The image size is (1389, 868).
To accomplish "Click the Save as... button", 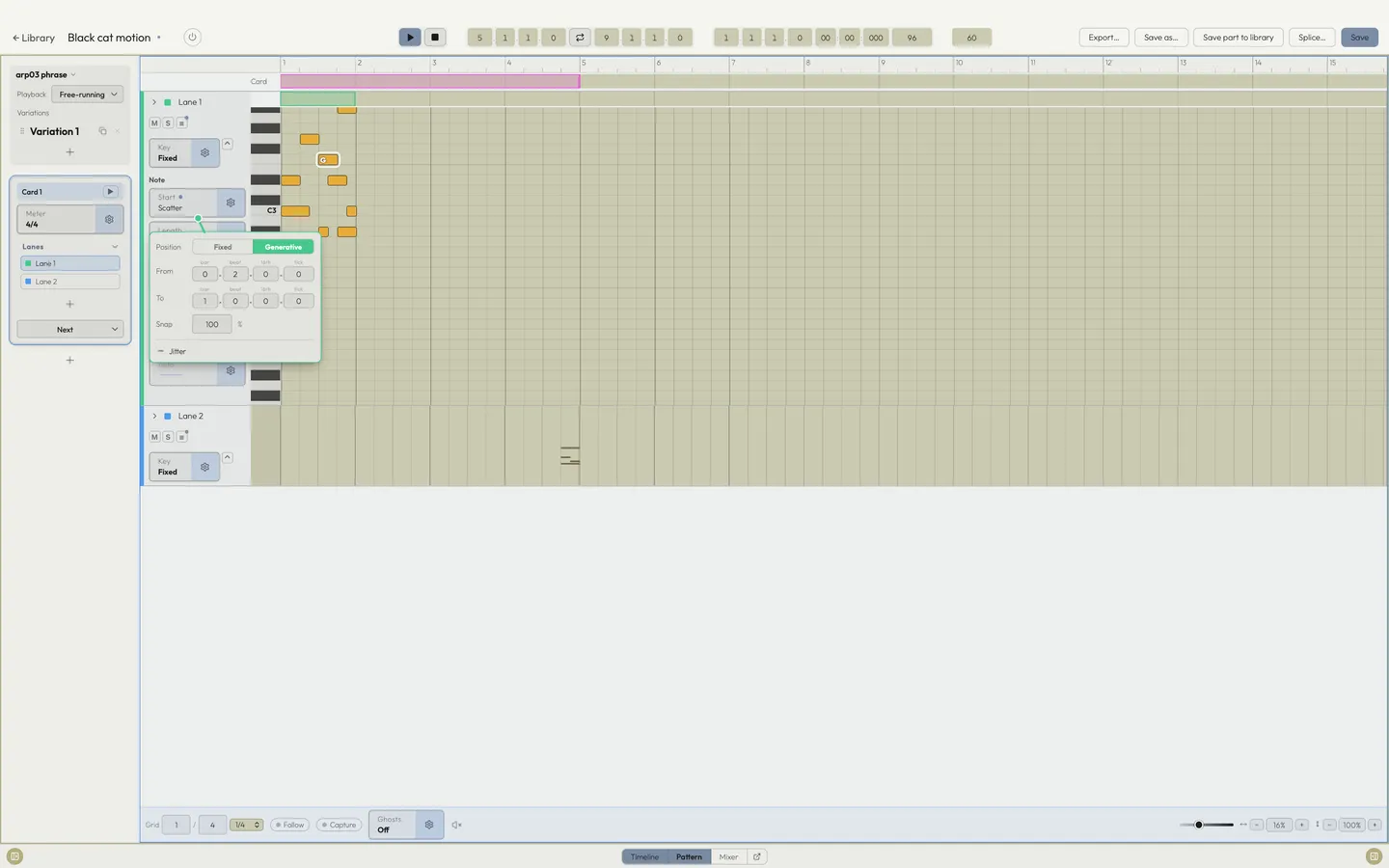I will click(1160, 38).
